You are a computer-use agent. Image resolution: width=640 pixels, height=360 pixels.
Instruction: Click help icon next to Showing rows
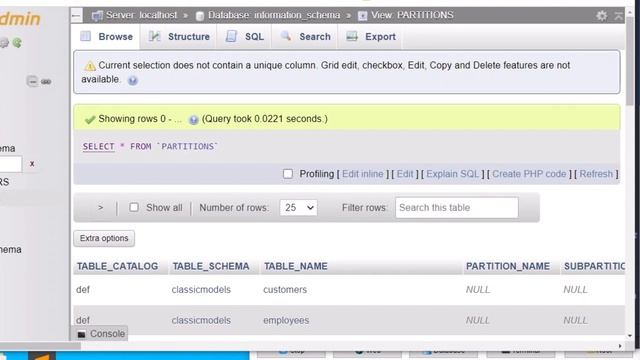point(193,120)
